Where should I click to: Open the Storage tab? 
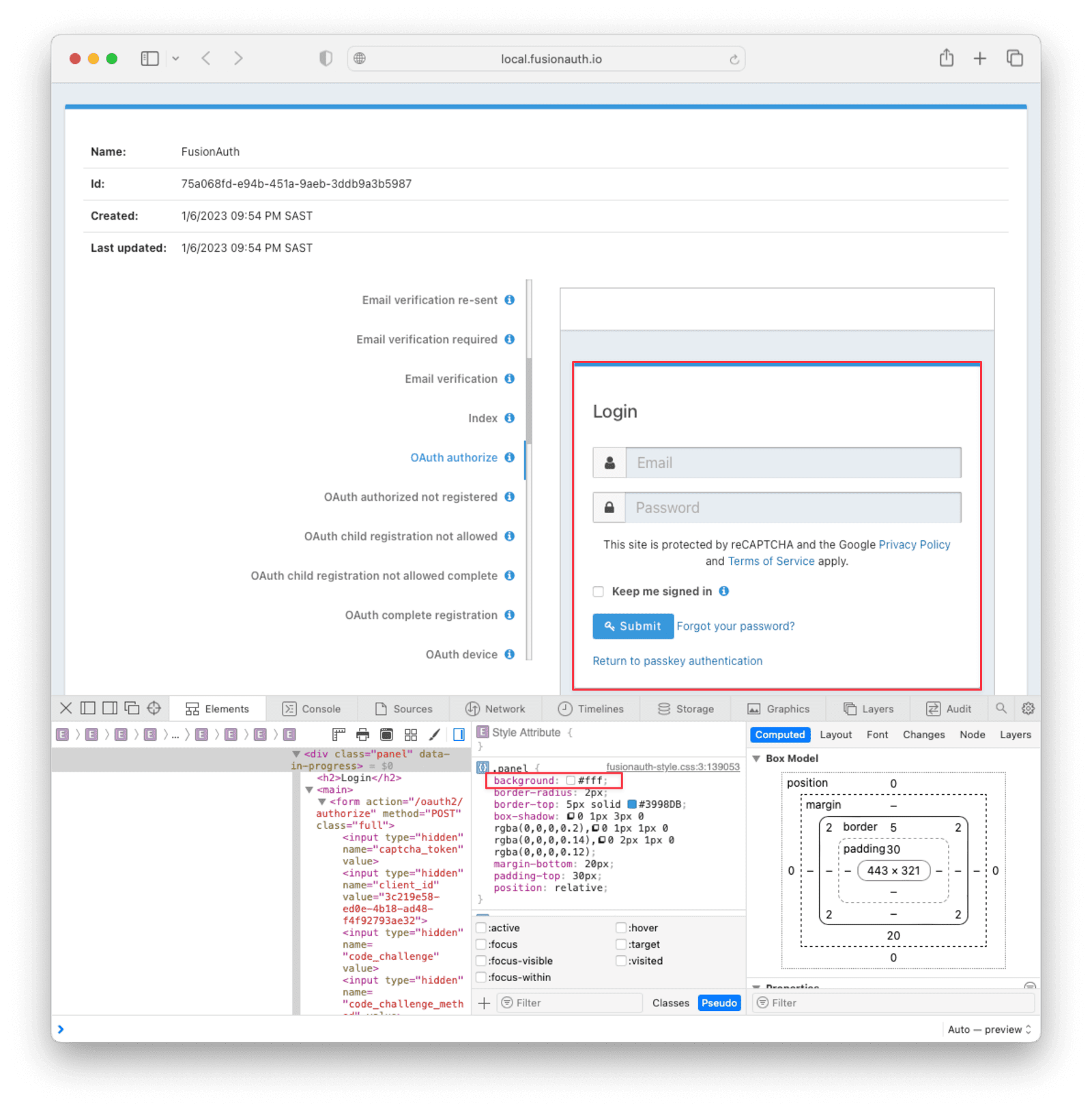(x=686, y=709)
